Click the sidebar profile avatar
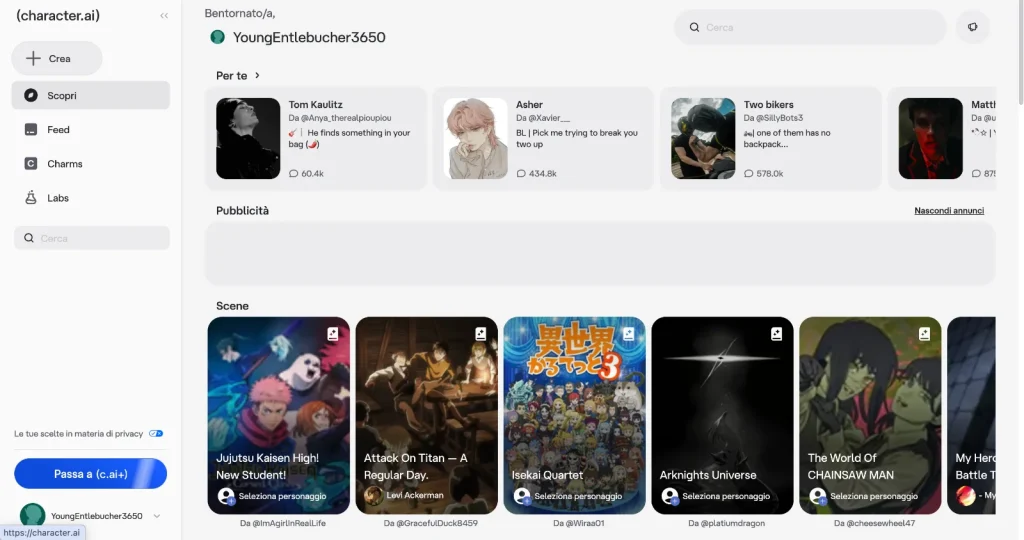 pos(33,515)
